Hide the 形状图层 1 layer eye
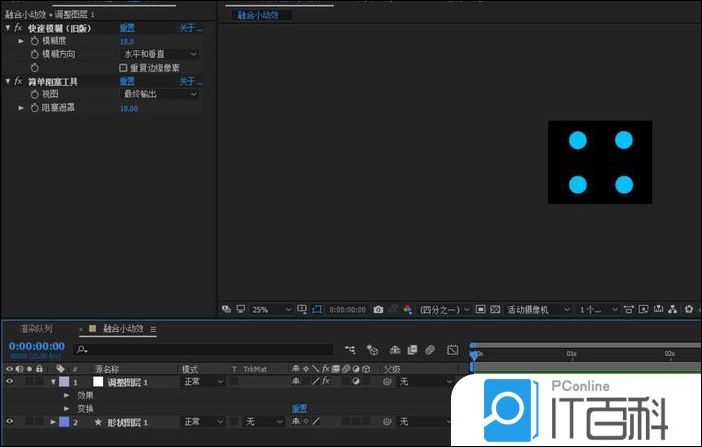The width and height of the screenshot is (702, 447). click(x=9, y=422)
